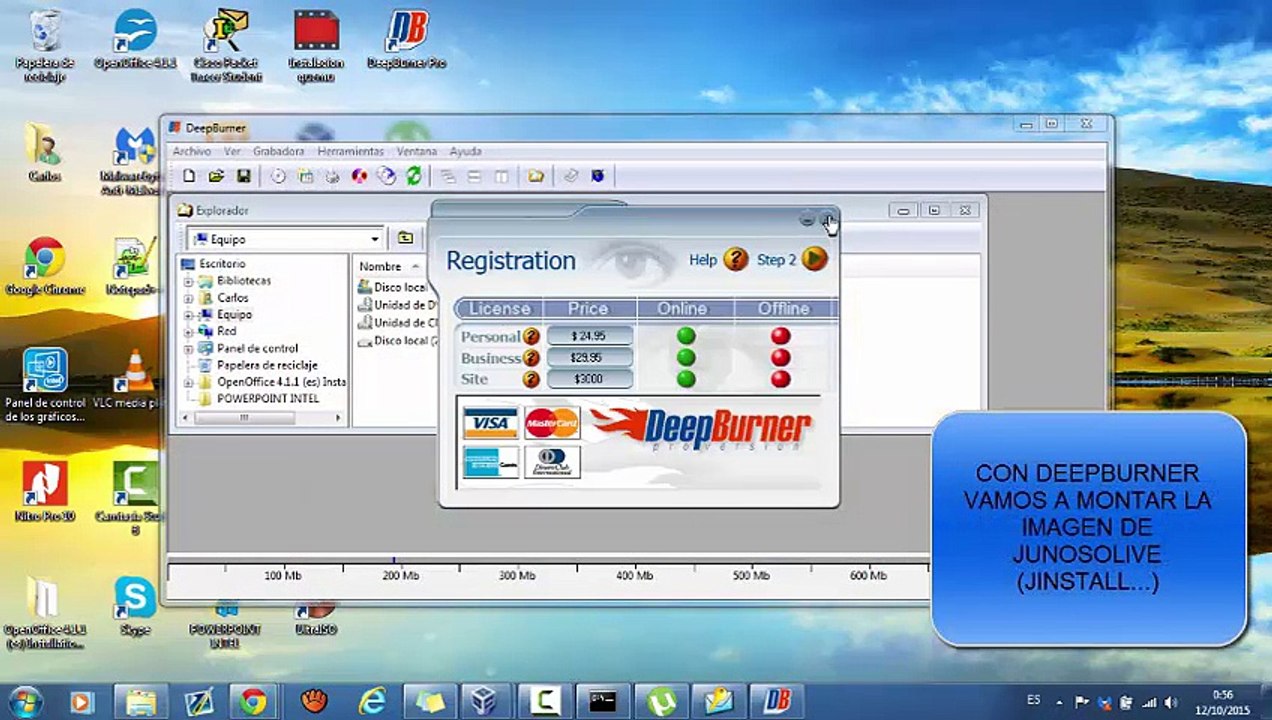This screenshot has width=1272, height=720.
Task: Expand the Bibliotecas tree node
Action: [188, 281]
